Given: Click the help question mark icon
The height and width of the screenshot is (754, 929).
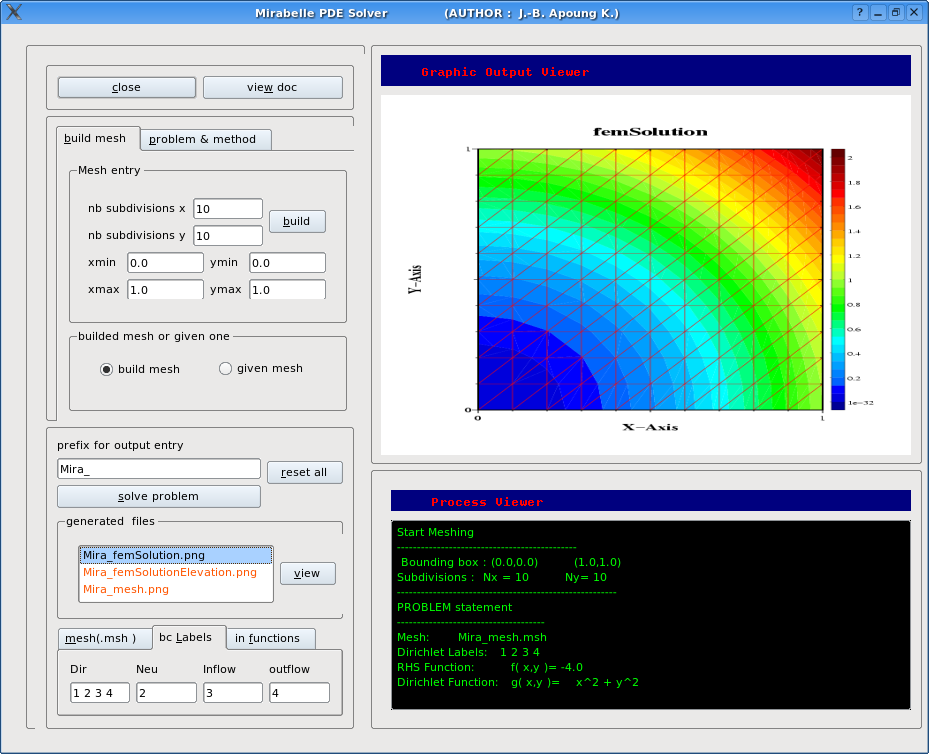Looking at the screenshot, I should click(x=859, y=13).
